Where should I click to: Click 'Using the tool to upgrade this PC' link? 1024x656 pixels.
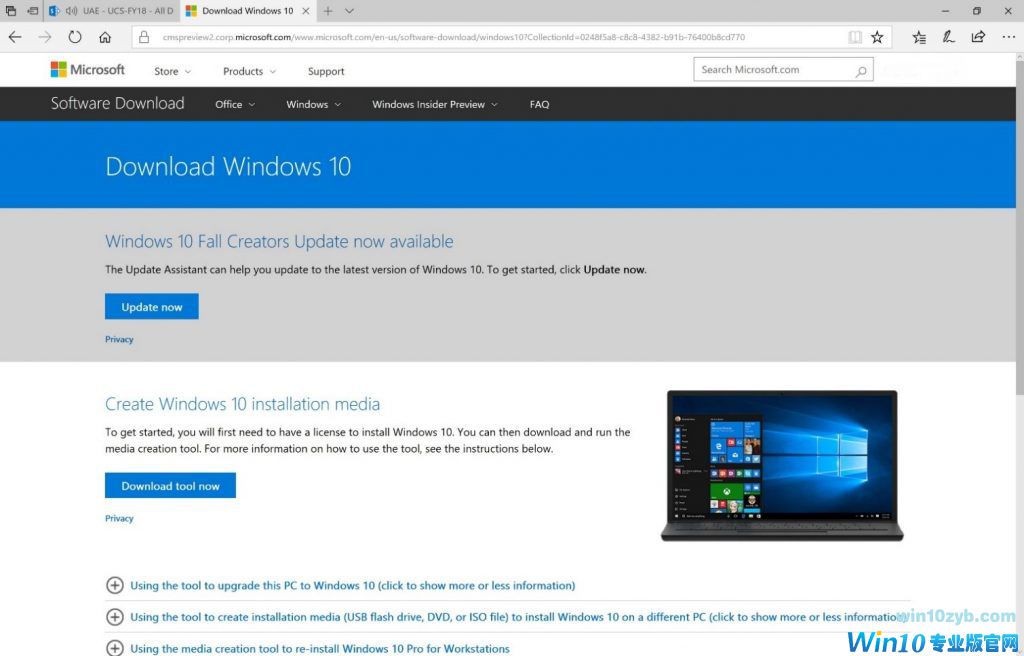pyautogui.click(x=353, y=585)
